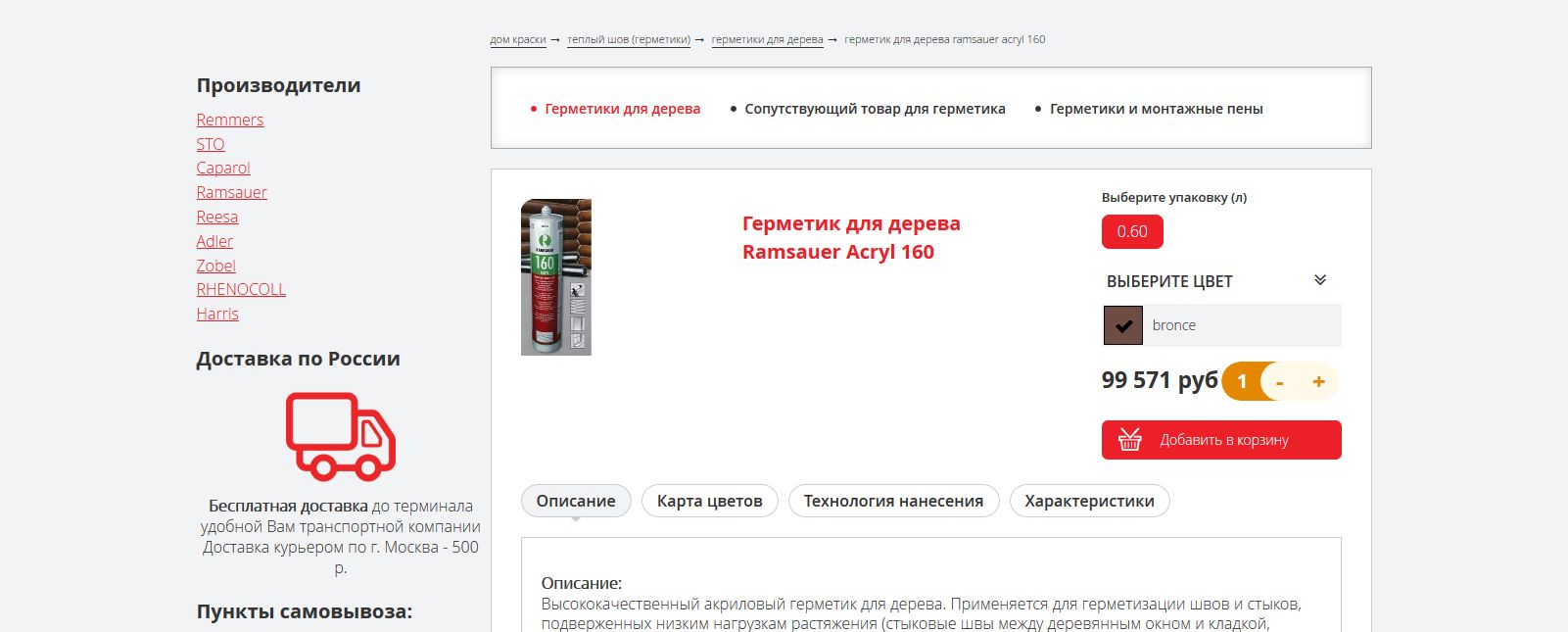This screenshot has height=632, width=1568.
Task: Open the Harris manufacturer link
Action: [x=217, y=314]
